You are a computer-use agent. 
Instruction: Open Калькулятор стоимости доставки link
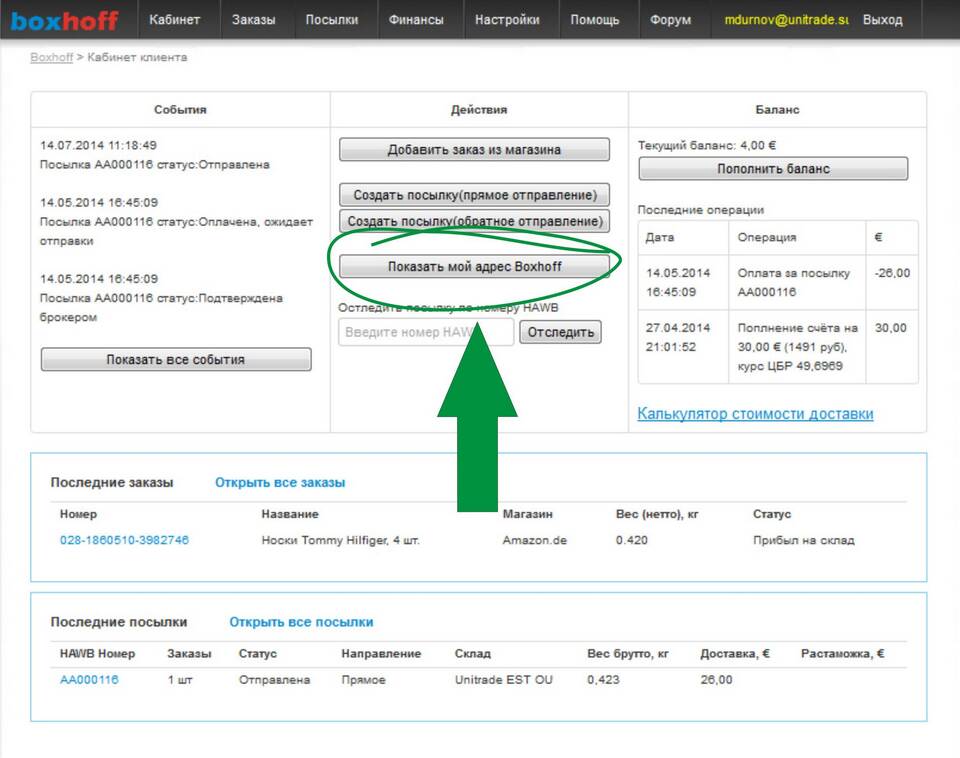point(755,414)
